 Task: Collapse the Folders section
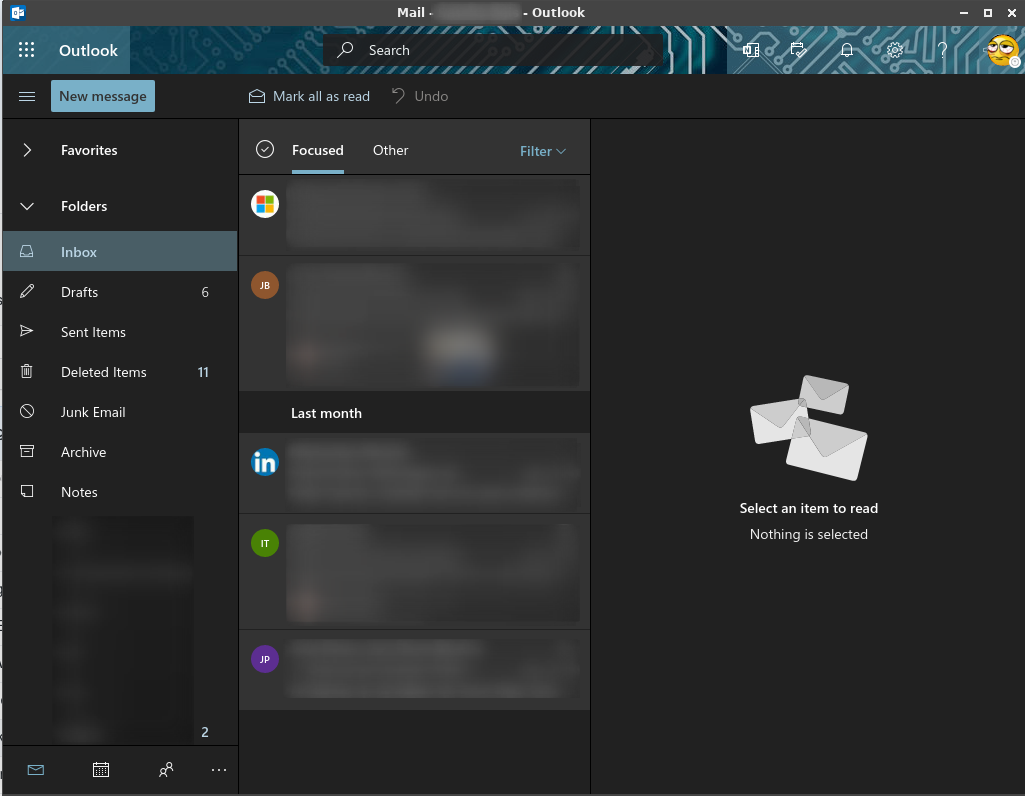pos(27,206)
